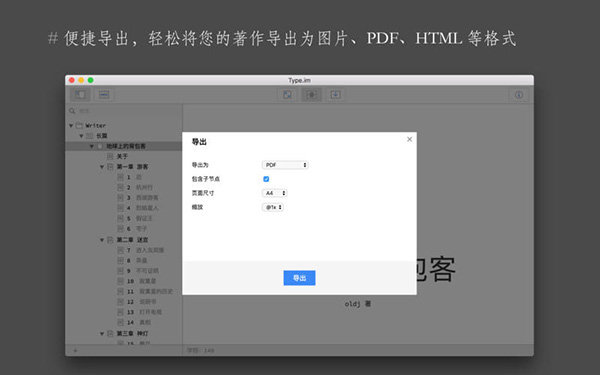This screenshot has width=600, height=375.
Task: Click the document icon beside 第一章
Action: [x=110, y=167]
